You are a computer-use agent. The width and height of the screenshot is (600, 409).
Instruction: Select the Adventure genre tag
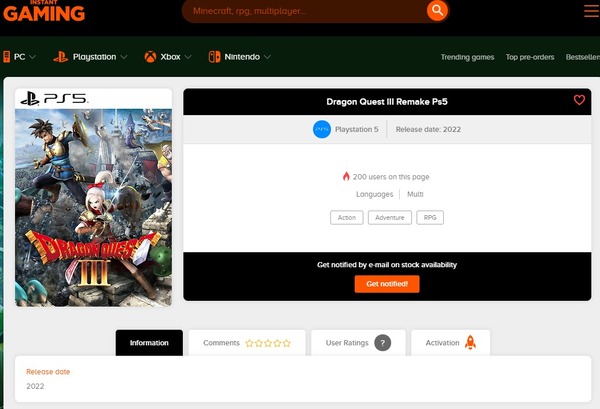[x=390, y=217]
